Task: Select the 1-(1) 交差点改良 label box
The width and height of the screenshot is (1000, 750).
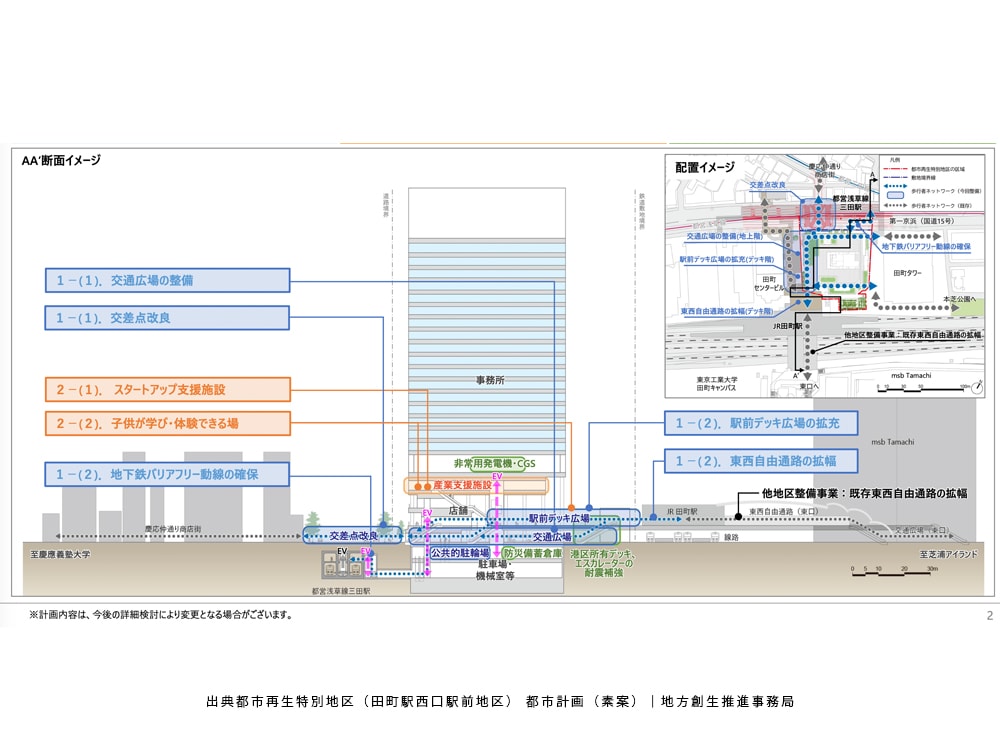Action: coord(167,318)
